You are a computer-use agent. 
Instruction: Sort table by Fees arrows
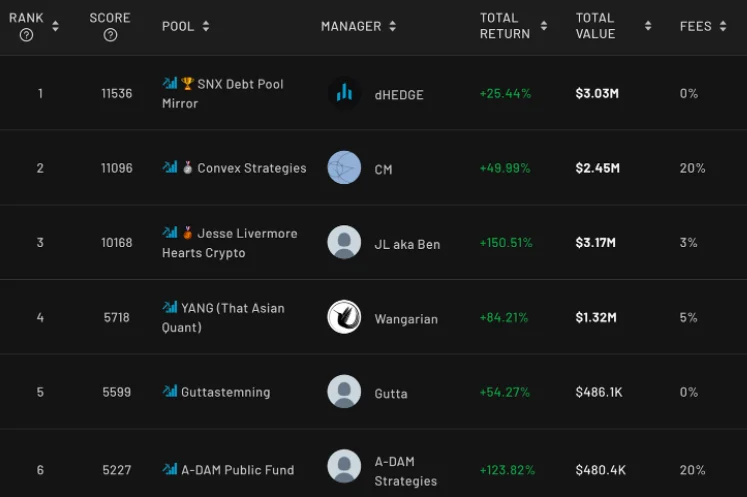(x=723, y=26)
